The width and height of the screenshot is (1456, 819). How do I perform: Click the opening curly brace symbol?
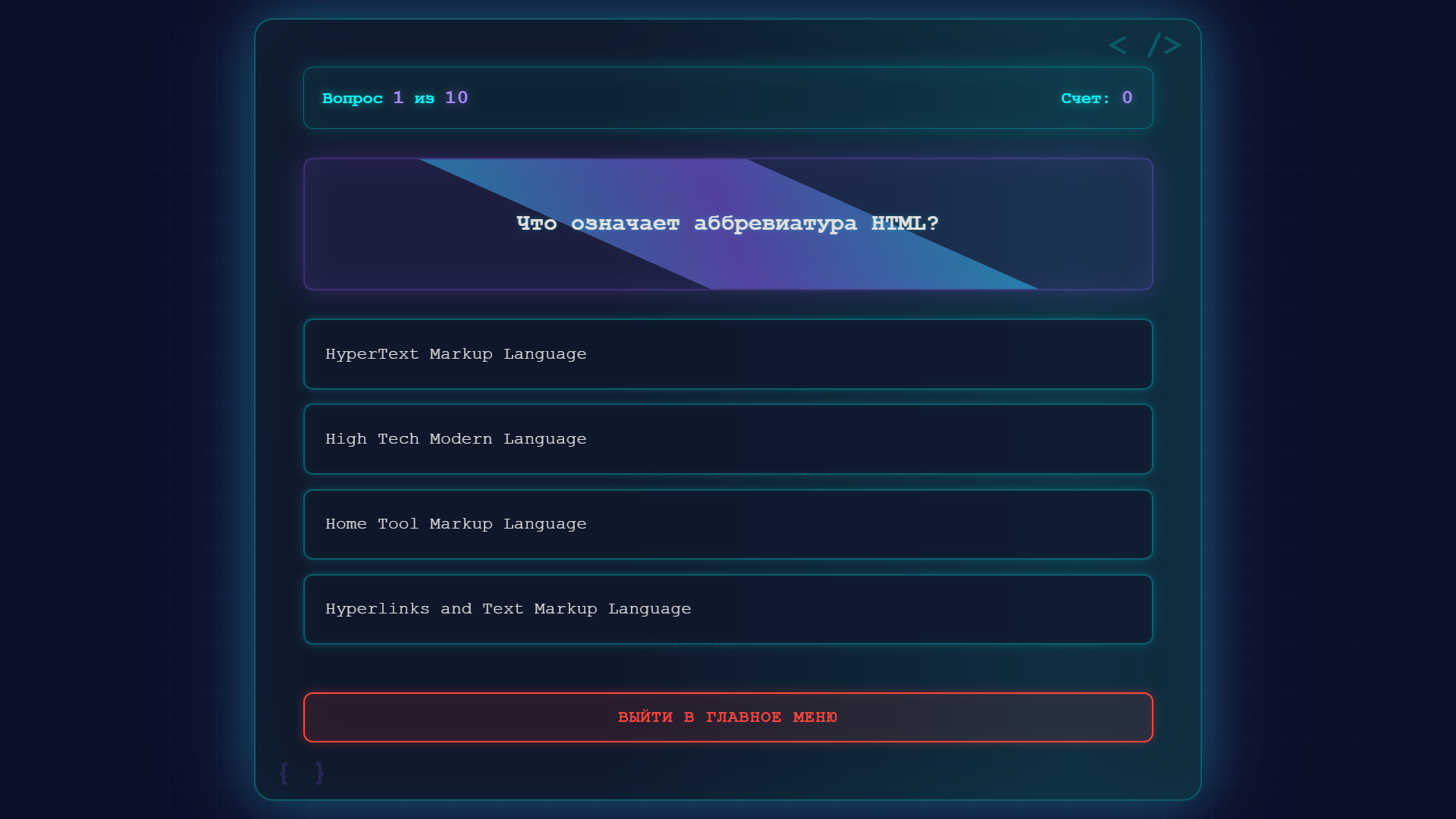[x=283, y=772]
